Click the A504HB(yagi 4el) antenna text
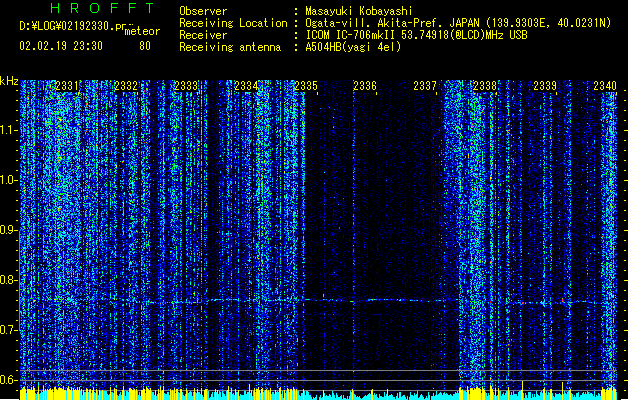This screenshot has width=629, height=400. coord(353,47)
